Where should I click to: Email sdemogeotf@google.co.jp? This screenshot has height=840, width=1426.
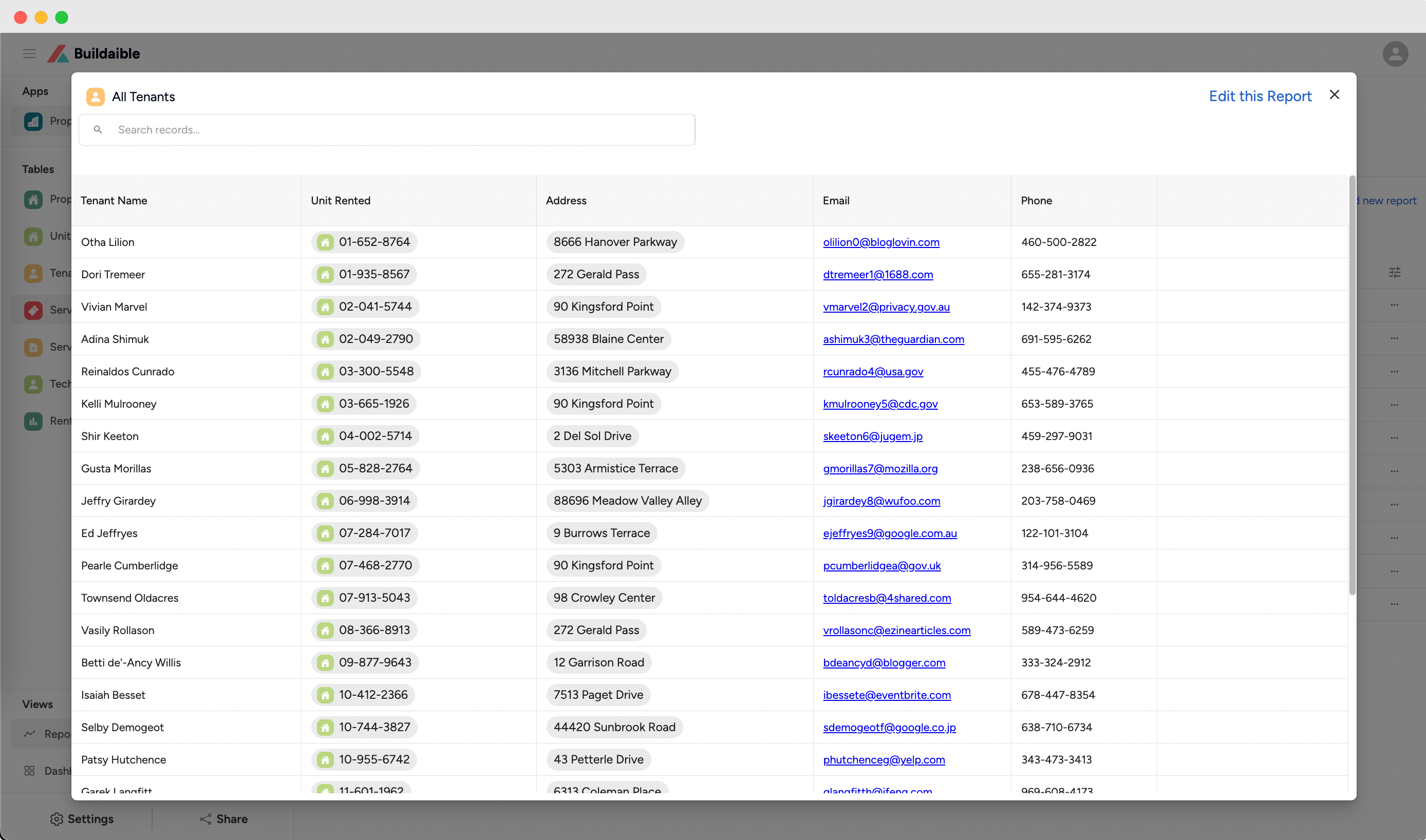tap(889, 727)
